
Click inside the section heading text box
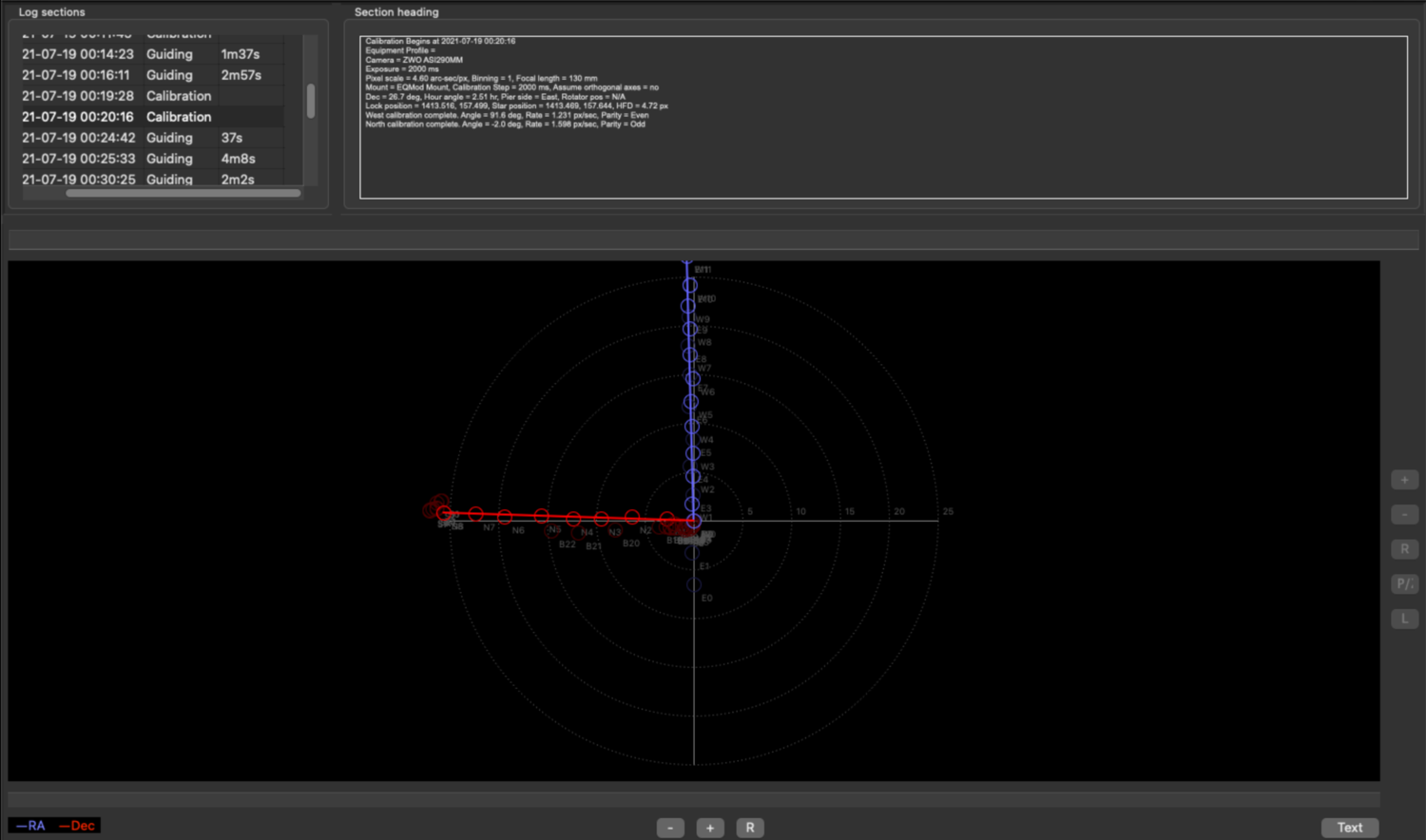[x=883, y=118]
